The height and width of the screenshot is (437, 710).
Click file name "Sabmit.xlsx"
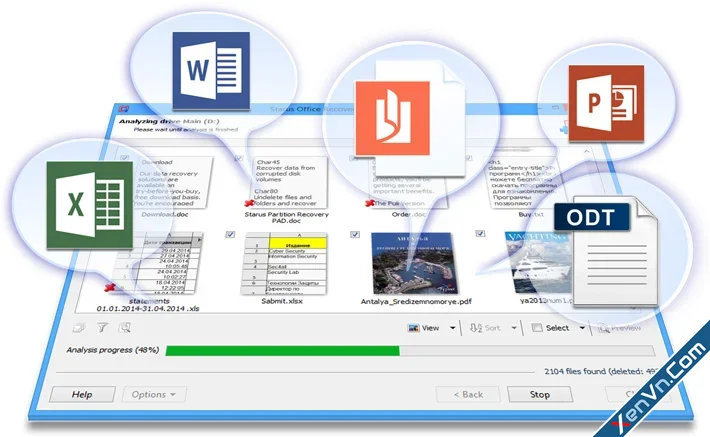(282, 301)
